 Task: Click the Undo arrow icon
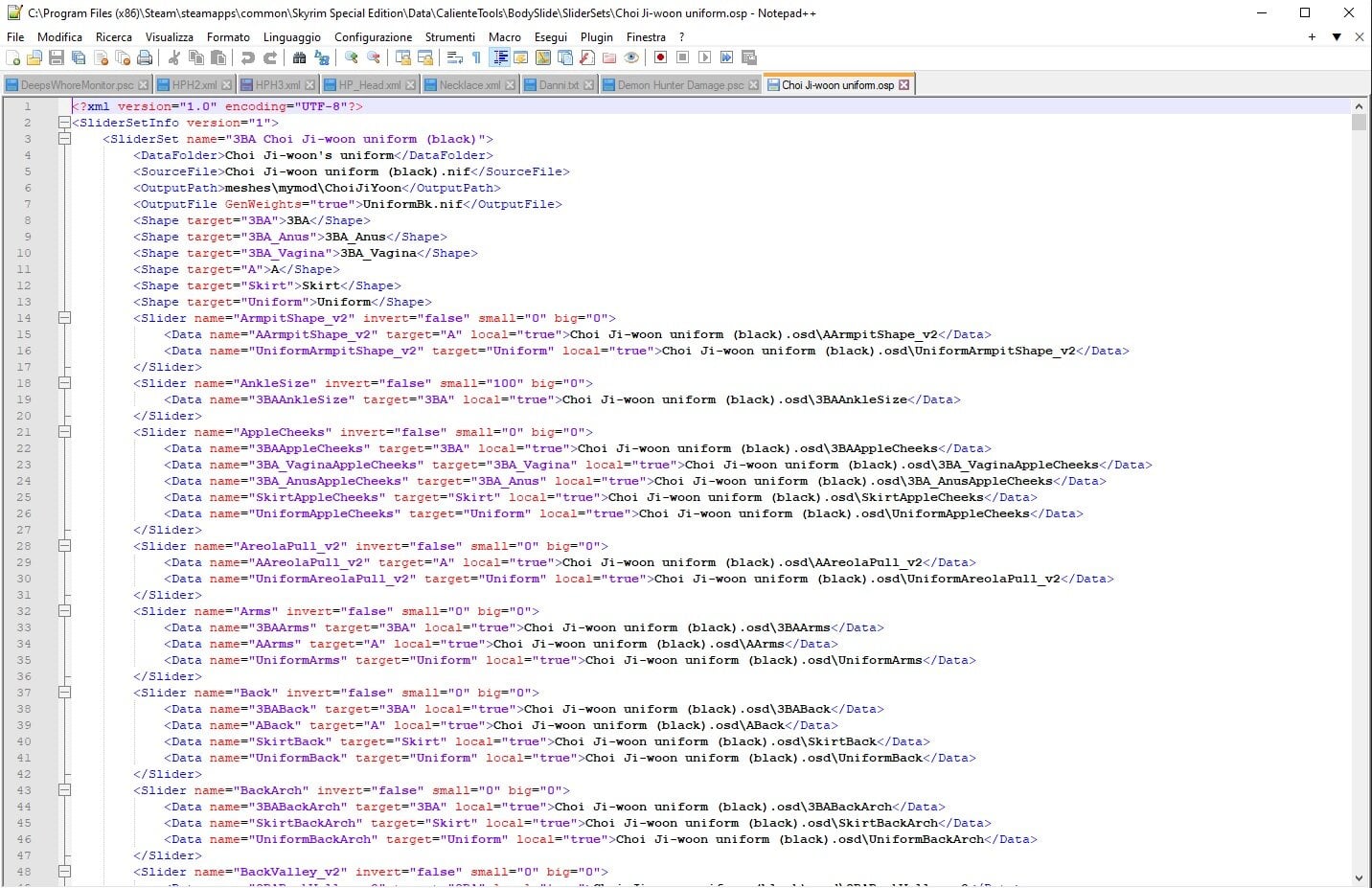coord(247,57)
